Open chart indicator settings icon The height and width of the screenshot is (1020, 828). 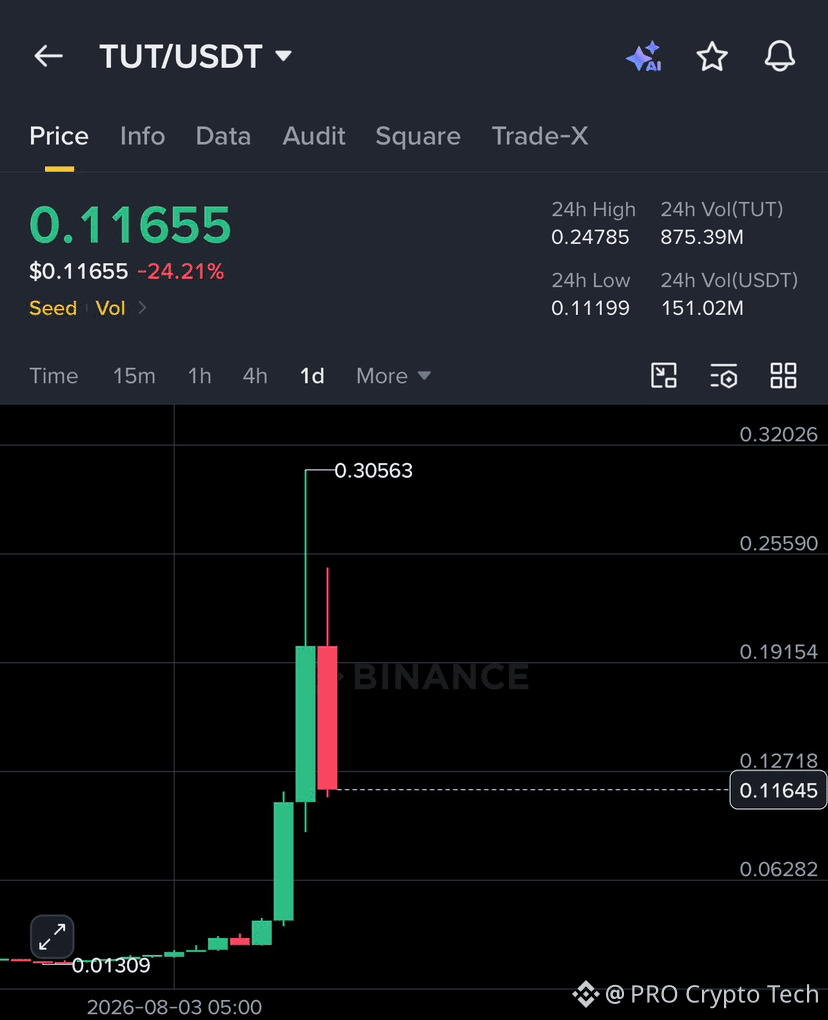point(723,375)
